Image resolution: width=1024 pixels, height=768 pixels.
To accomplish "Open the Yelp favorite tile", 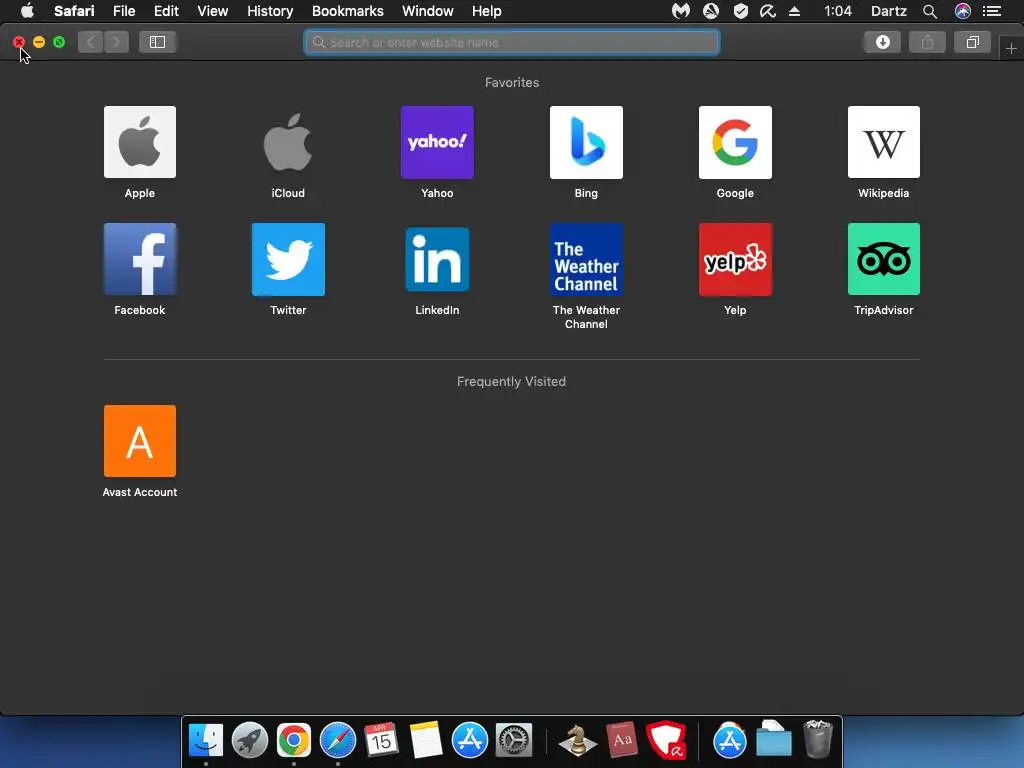I will coord(735,259).
